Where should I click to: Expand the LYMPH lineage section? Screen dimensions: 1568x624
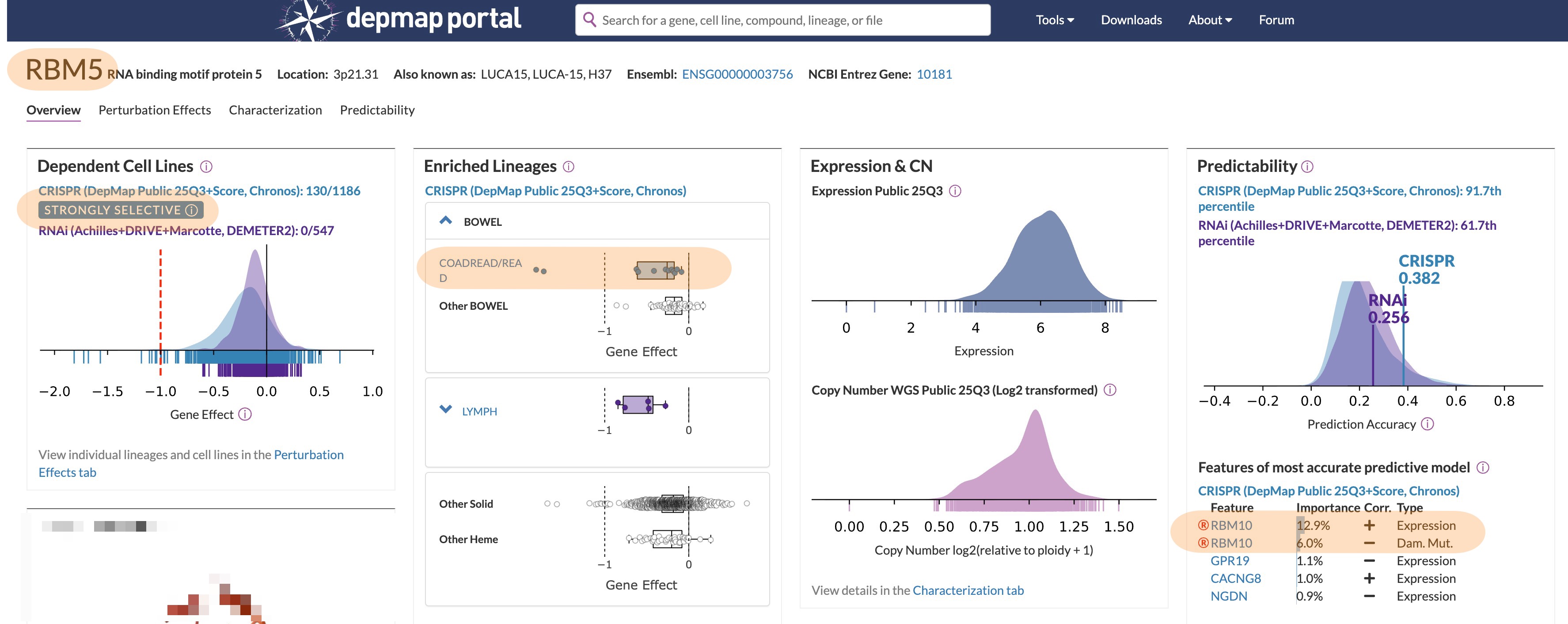coord(445,410)
